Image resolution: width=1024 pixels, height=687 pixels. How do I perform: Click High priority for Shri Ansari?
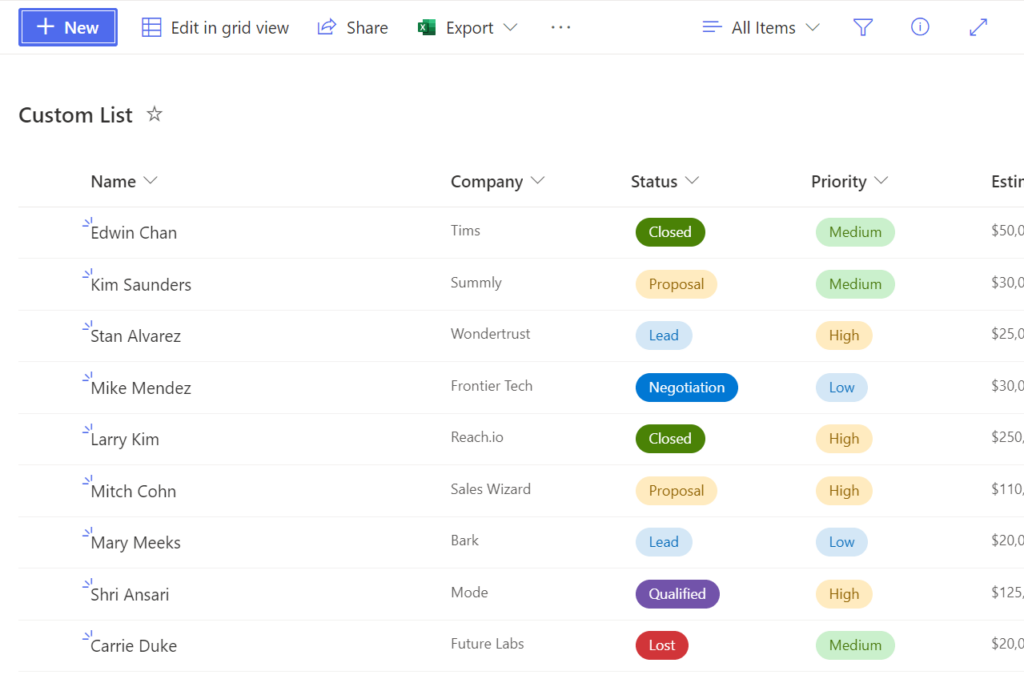pos(844,594)
